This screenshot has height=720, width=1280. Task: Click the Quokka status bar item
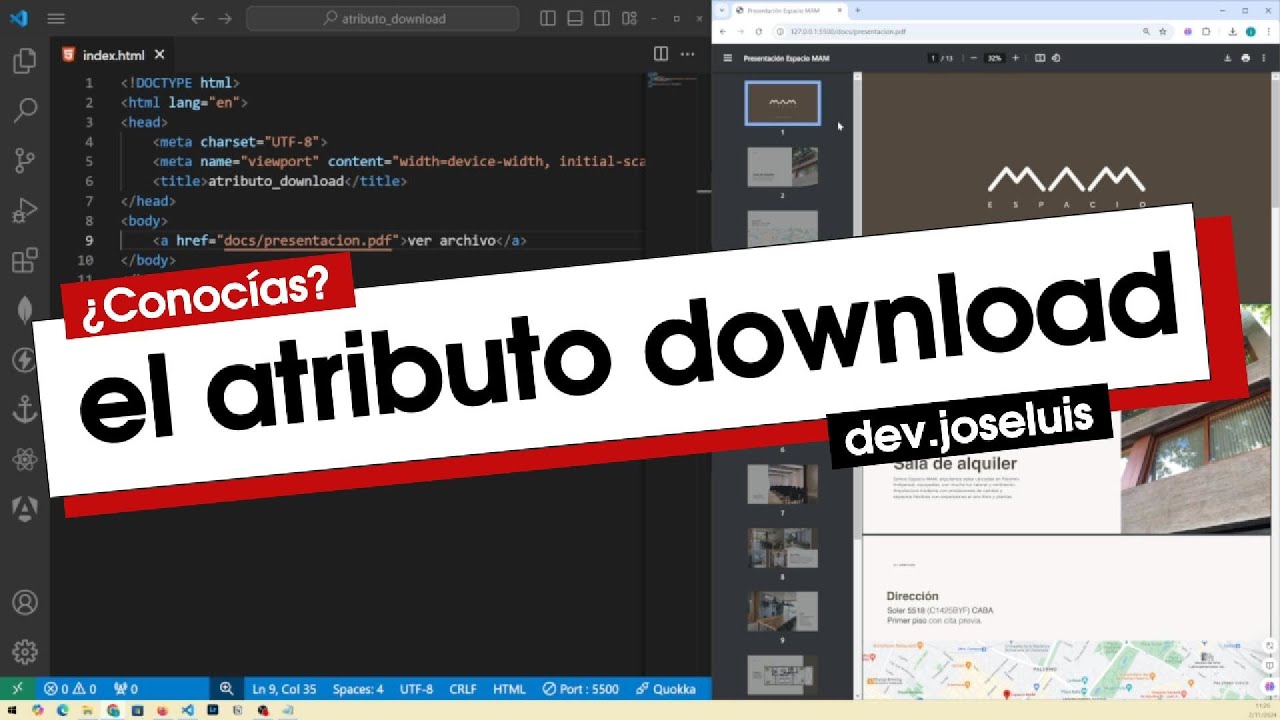pyautogui.click(x=666, y=689)
